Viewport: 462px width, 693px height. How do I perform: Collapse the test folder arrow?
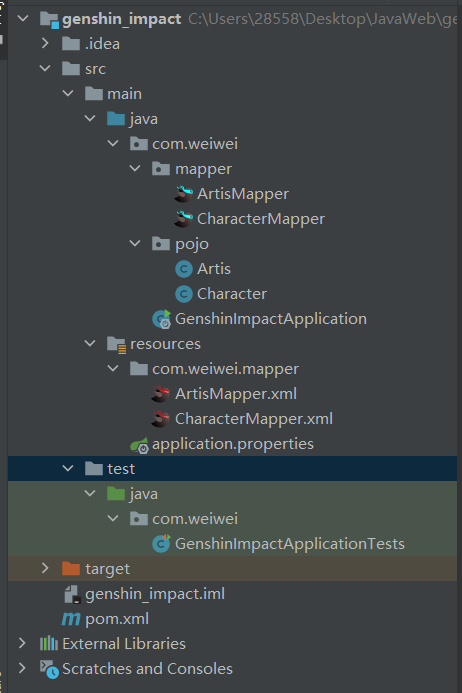[68, 468]
